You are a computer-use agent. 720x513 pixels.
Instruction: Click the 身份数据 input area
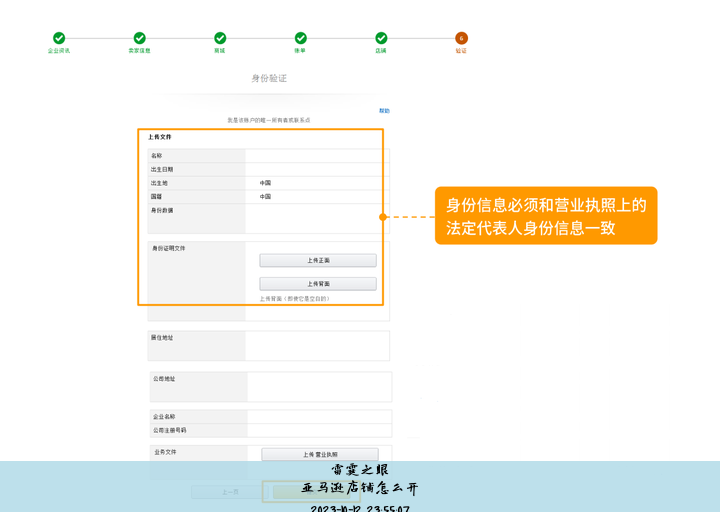(x=315, y=219)
